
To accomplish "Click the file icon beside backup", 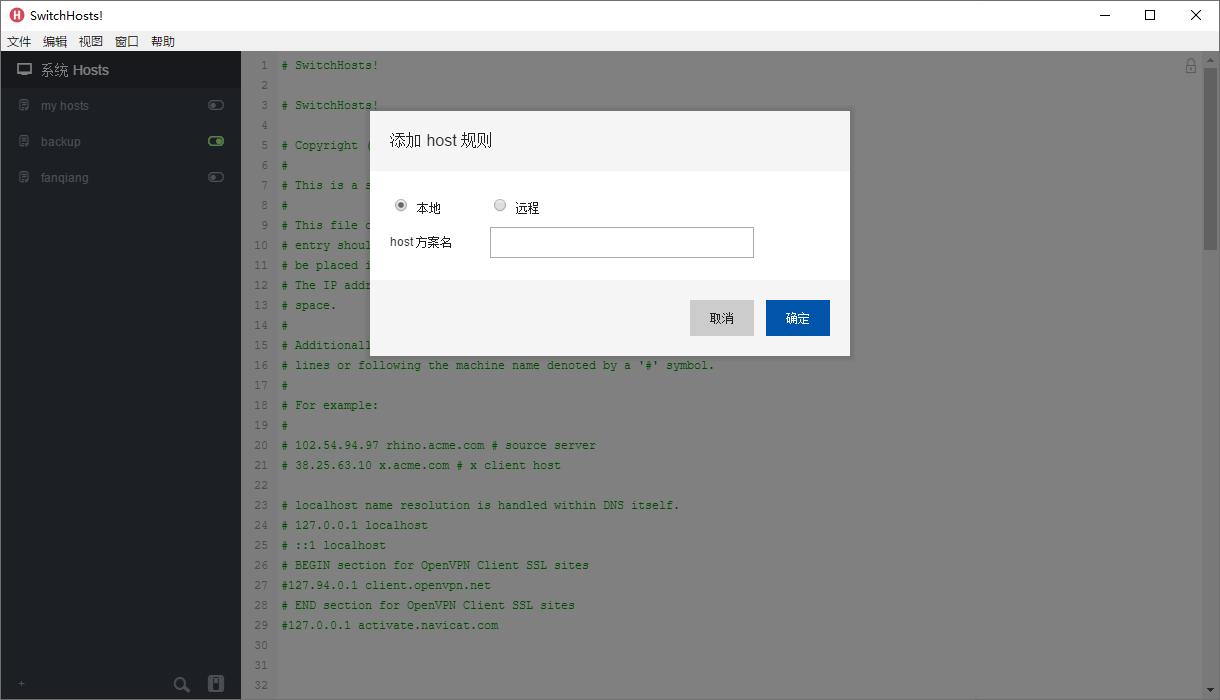I will coord(23,141).
